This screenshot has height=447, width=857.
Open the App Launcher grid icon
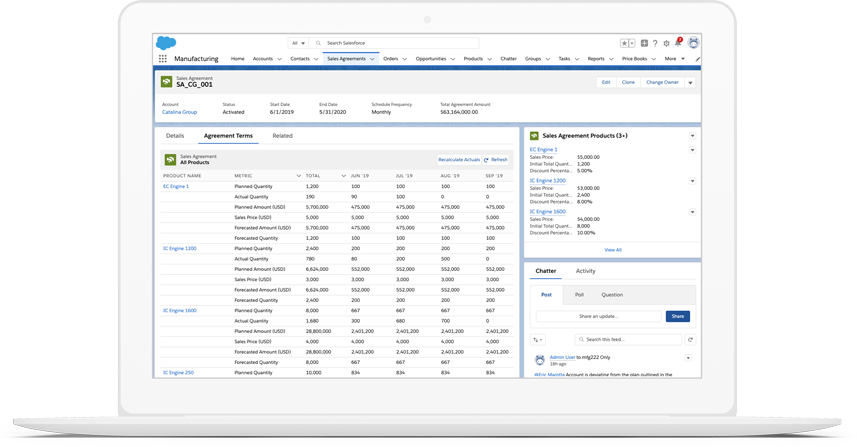[162, 58]
